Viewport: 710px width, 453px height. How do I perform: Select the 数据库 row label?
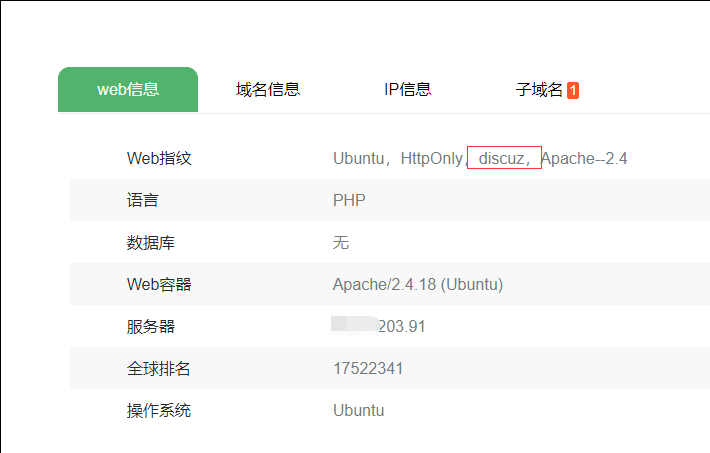[x=151, y=243]
